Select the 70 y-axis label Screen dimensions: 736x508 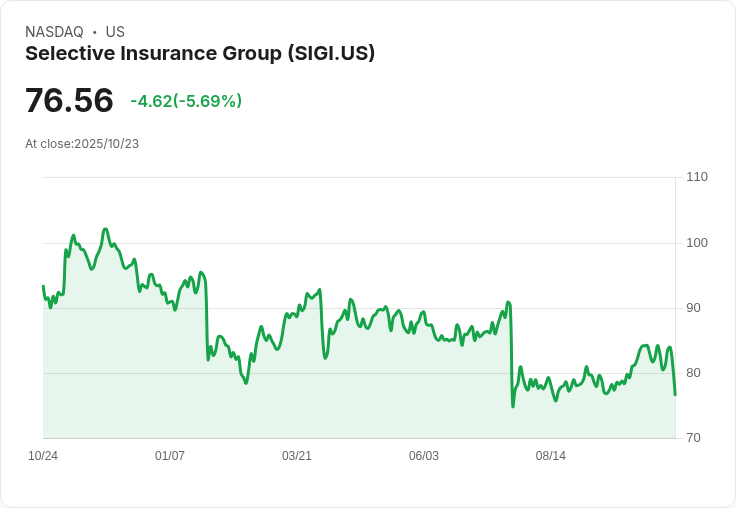click(694, 438)
